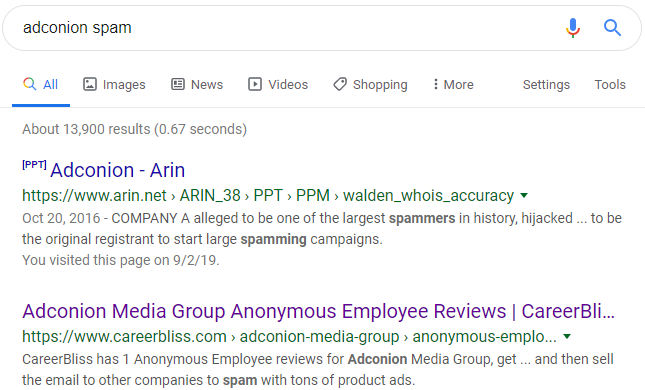Open search Settings
645x390 pixels.
pyautogui.click(x=546, y=84)
